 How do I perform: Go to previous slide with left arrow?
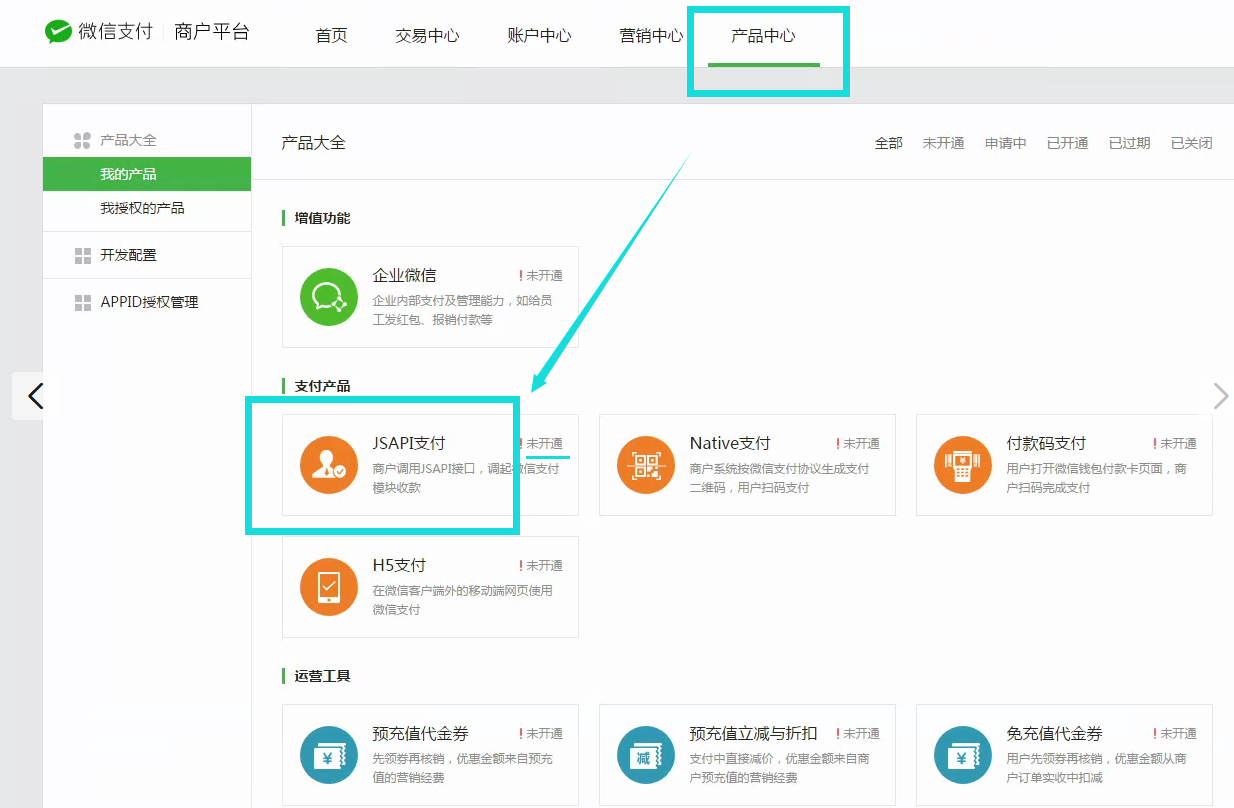click(35, 396)
